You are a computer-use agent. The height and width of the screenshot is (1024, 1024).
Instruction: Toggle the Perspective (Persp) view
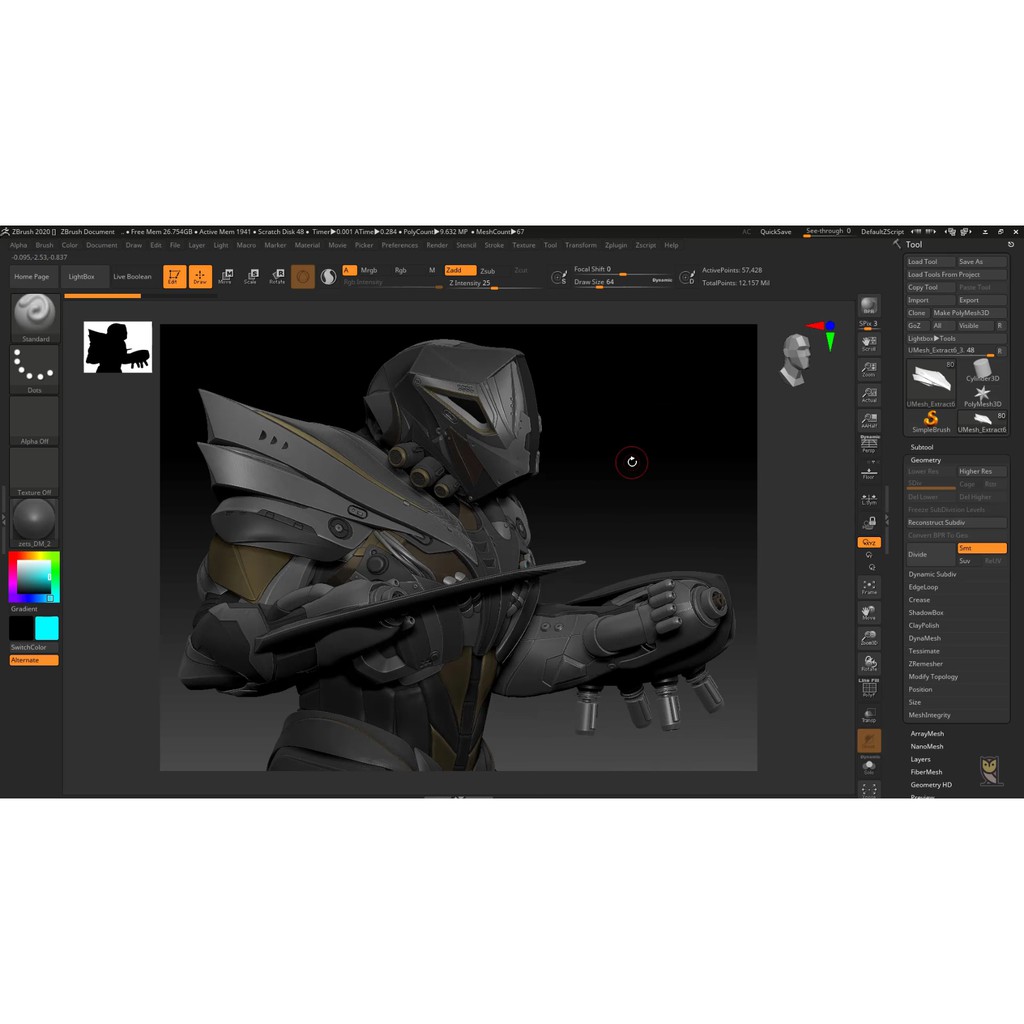(x=868, y=445)
